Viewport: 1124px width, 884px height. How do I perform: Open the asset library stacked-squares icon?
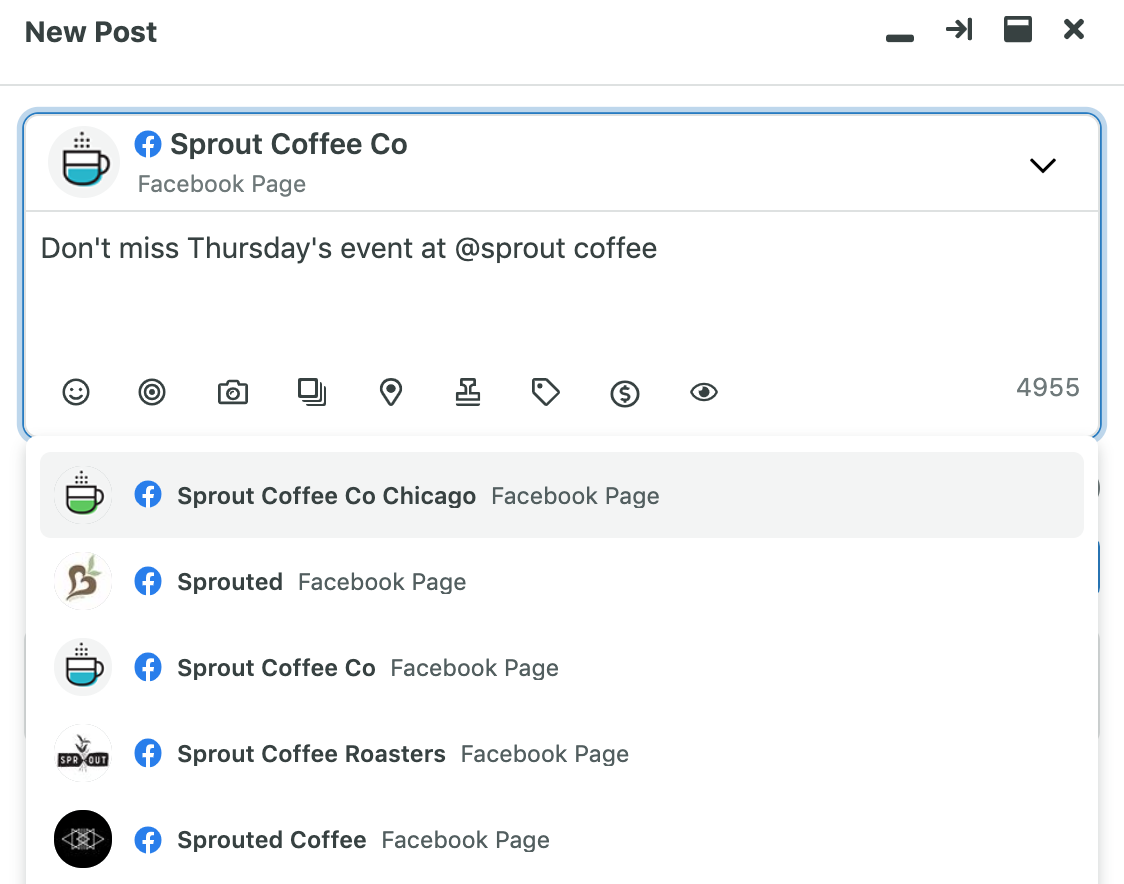(312, 392)
